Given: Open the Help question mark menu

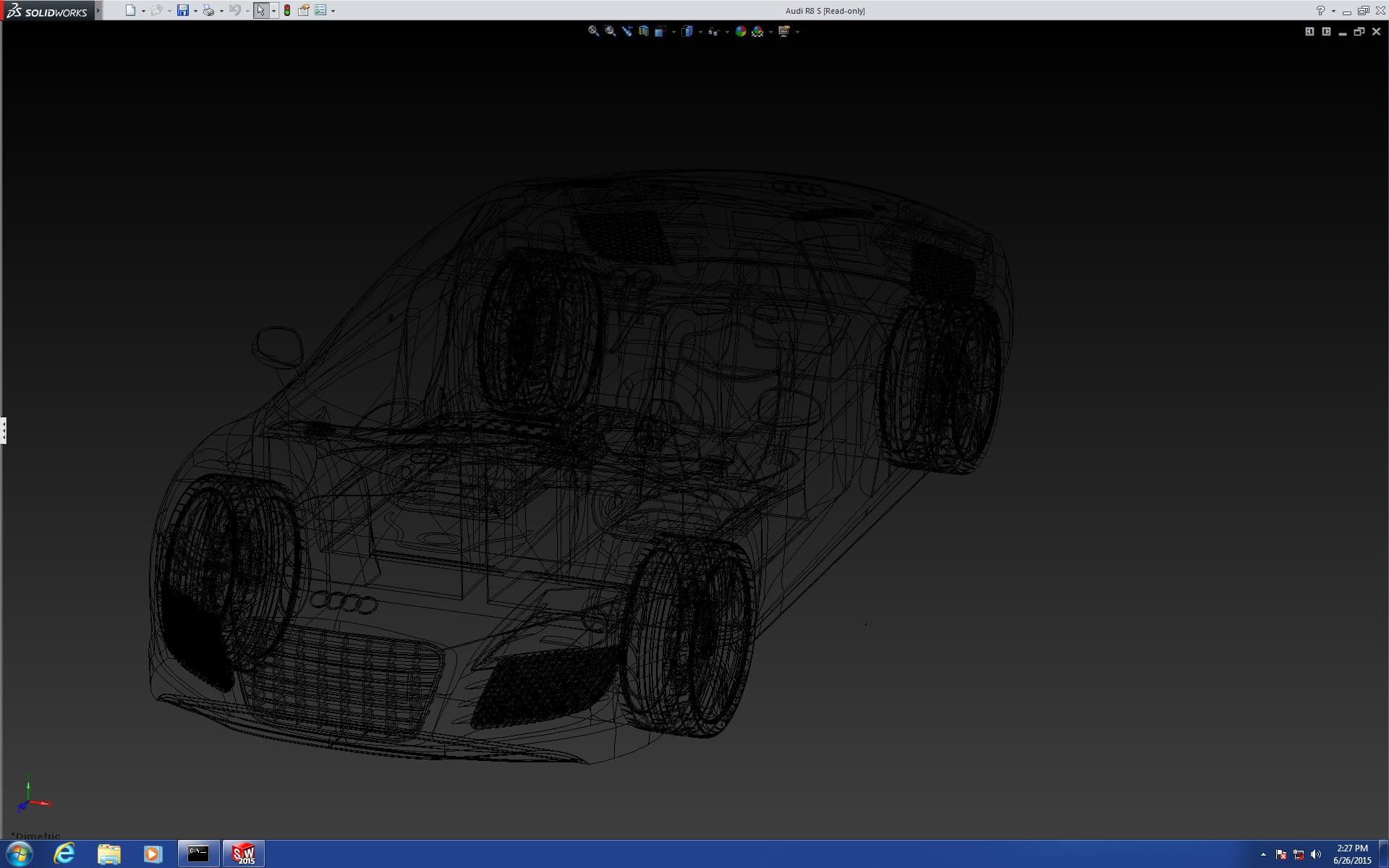Looking at the screenshot, I should pyautogui.click(x=1320, y=11).
